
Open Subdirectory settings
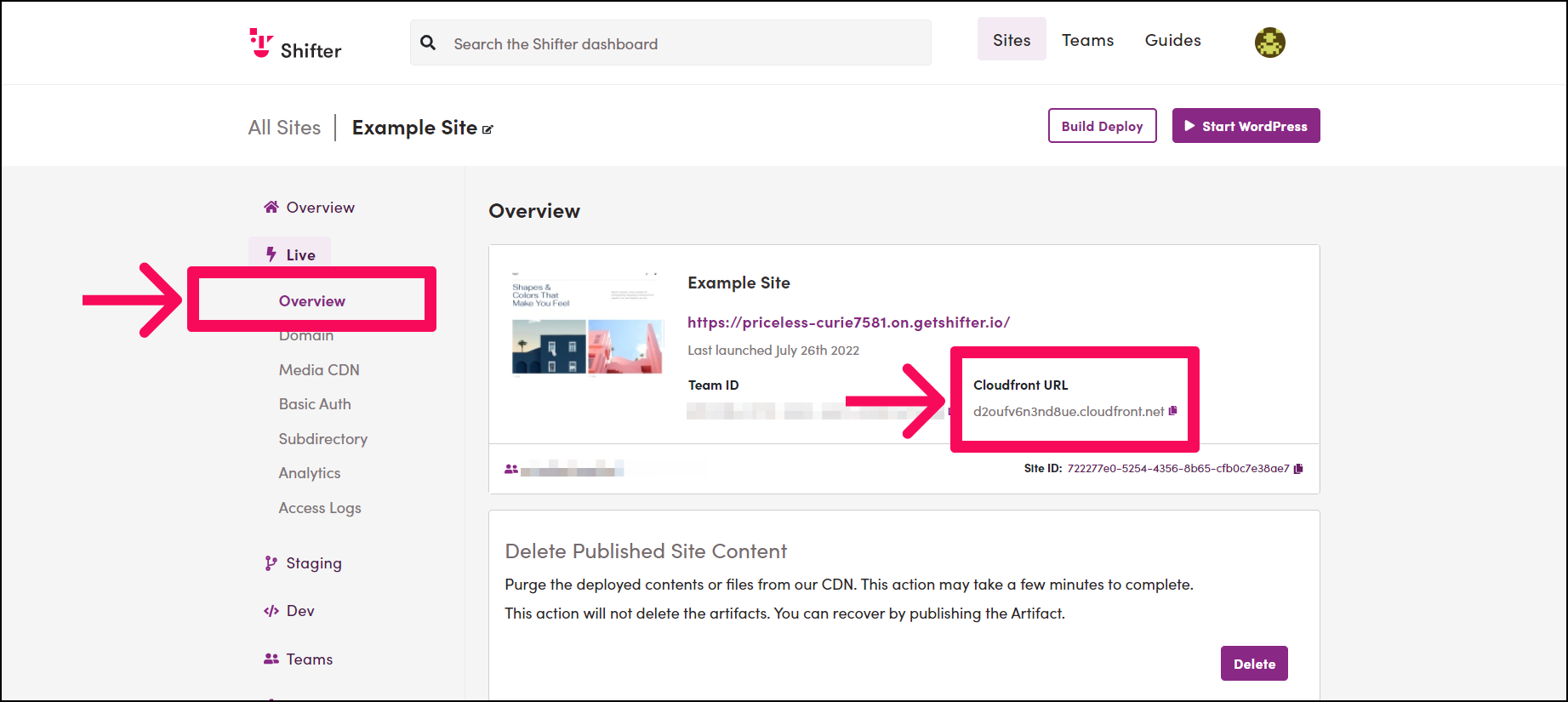pos(323,439)
